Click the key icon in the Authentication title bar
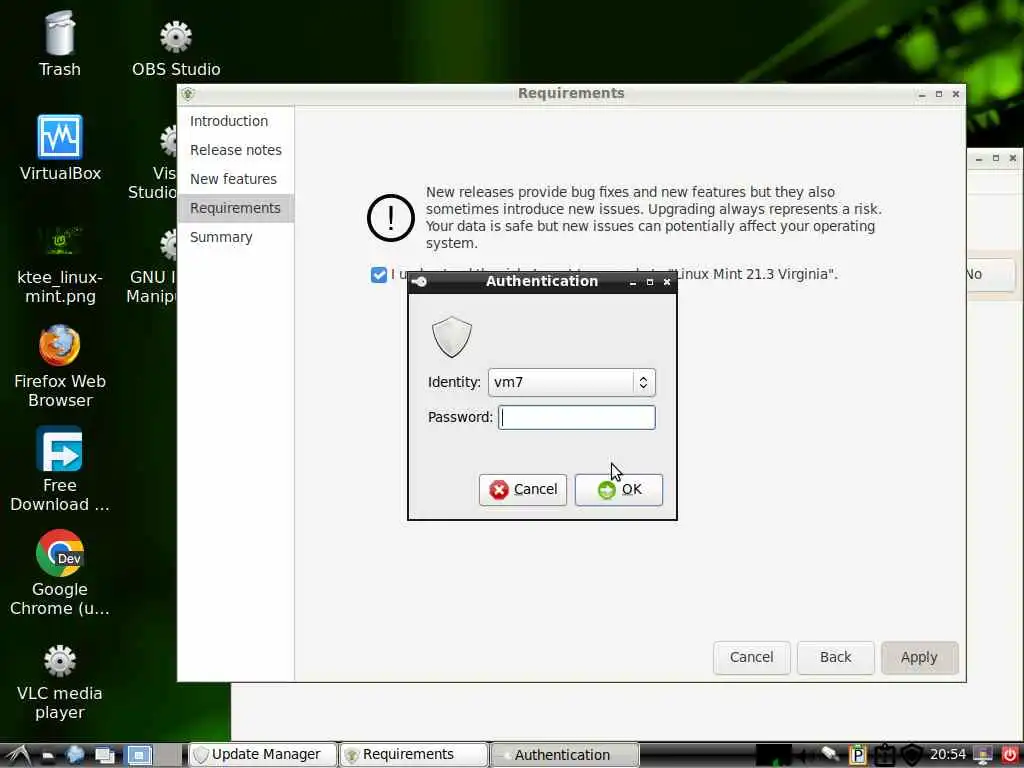1024x768 pixels. click(419, 281)
